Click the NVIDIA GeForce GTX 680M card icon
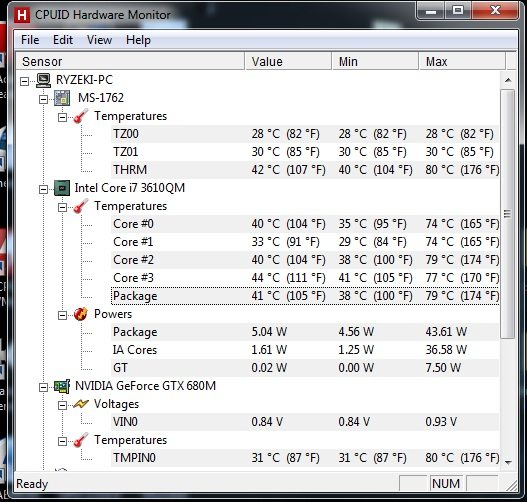527x502 pixels. (62, 386)
